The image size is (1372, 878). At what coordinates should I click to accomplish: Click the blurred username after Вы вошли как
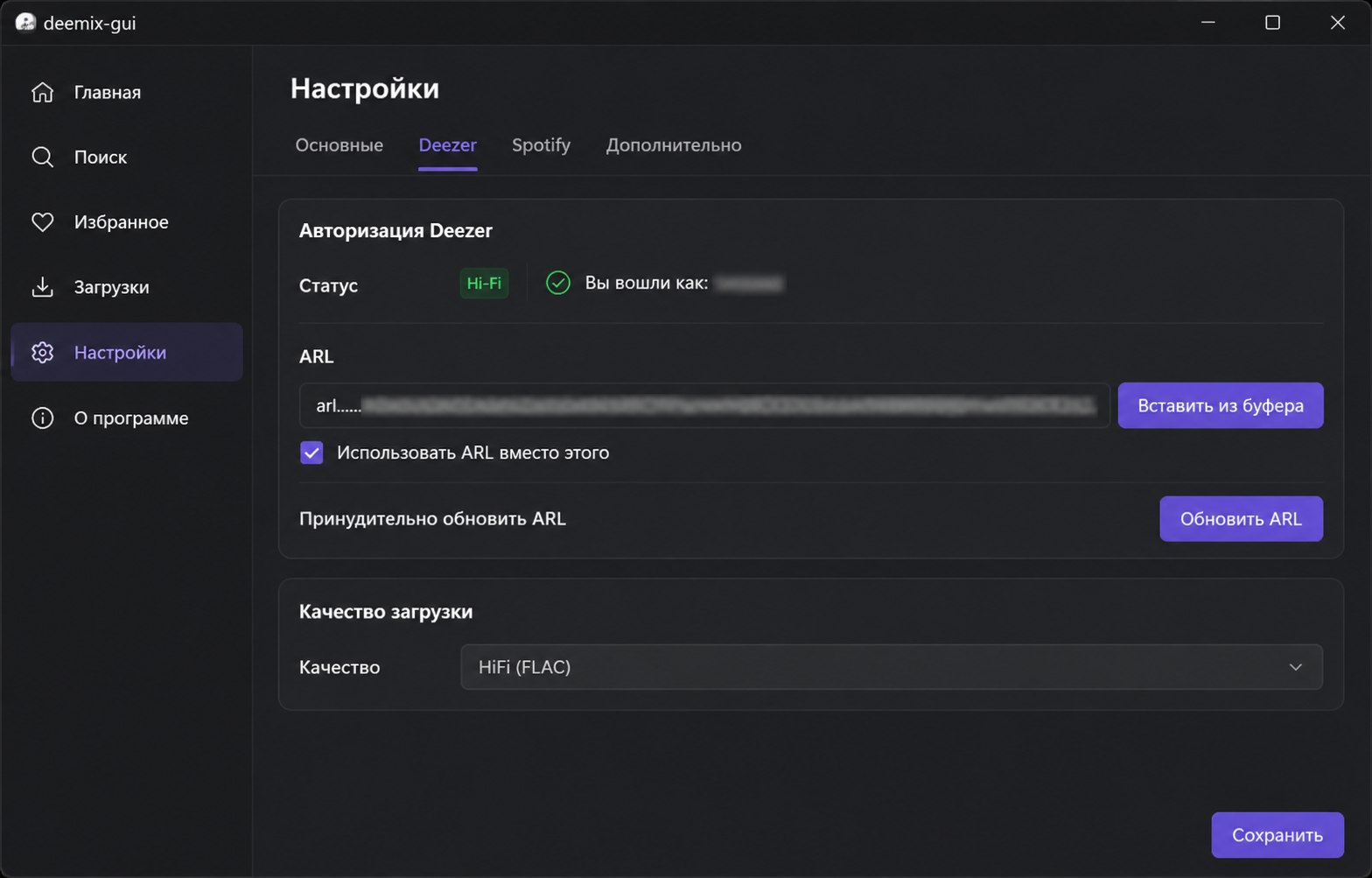tap(750, 283)
